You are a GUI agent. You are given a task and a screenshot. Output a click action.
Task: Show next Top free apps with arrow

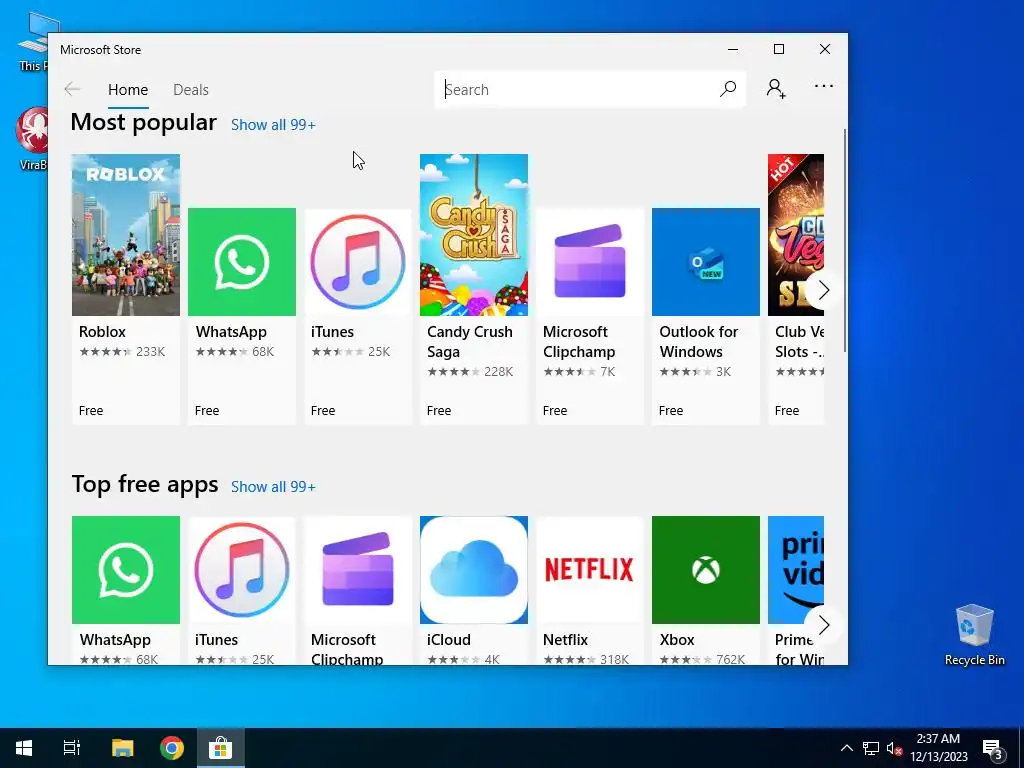[823, 625]
